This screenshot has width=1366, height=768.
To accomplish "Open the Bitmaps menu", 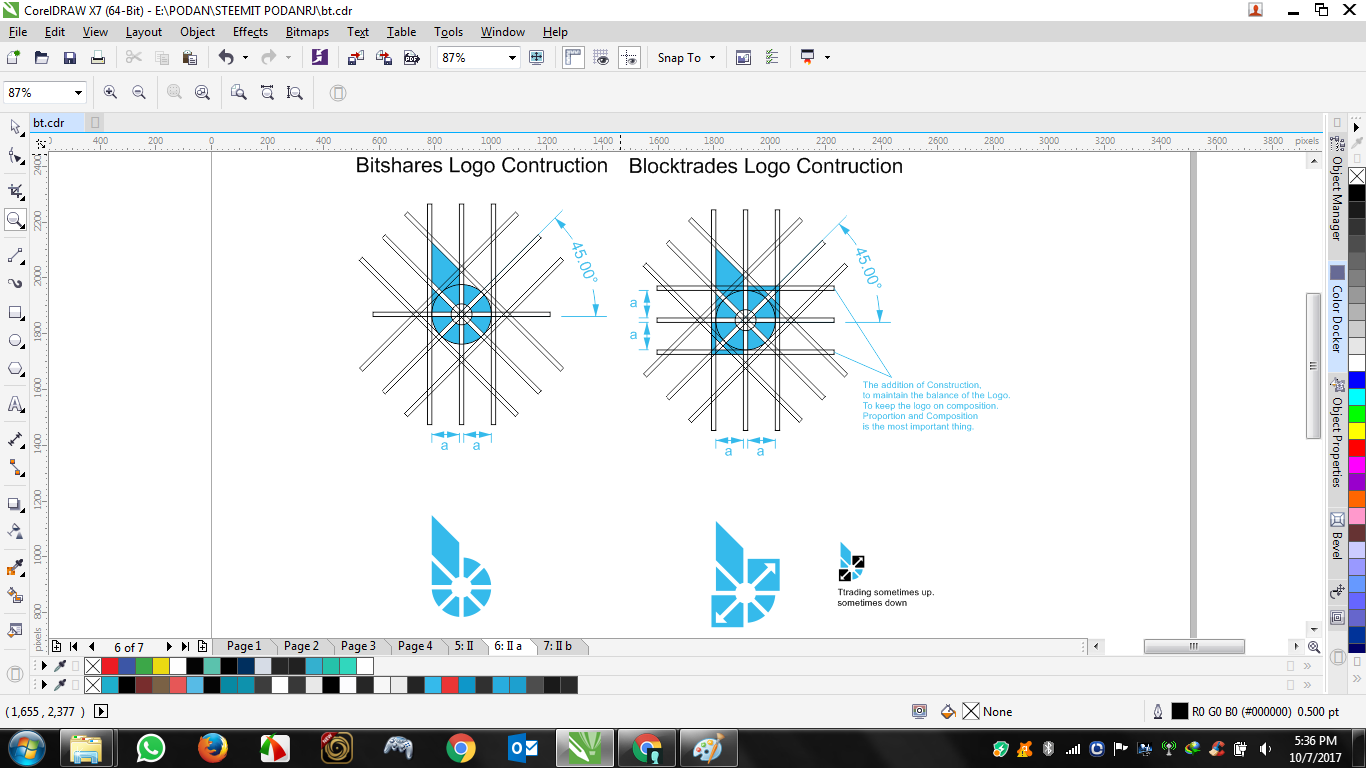I will coord(307,32).
